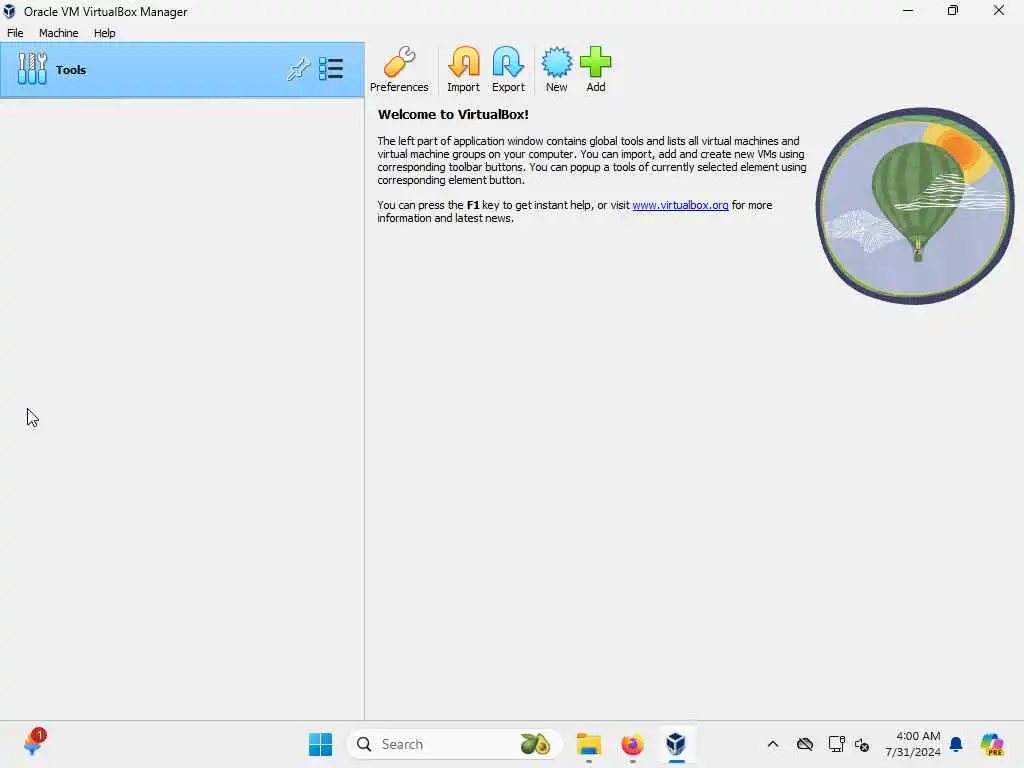Click the muted volume tray icon
The height and width of the screenshot is (768, 1024).
pos(862,744)
